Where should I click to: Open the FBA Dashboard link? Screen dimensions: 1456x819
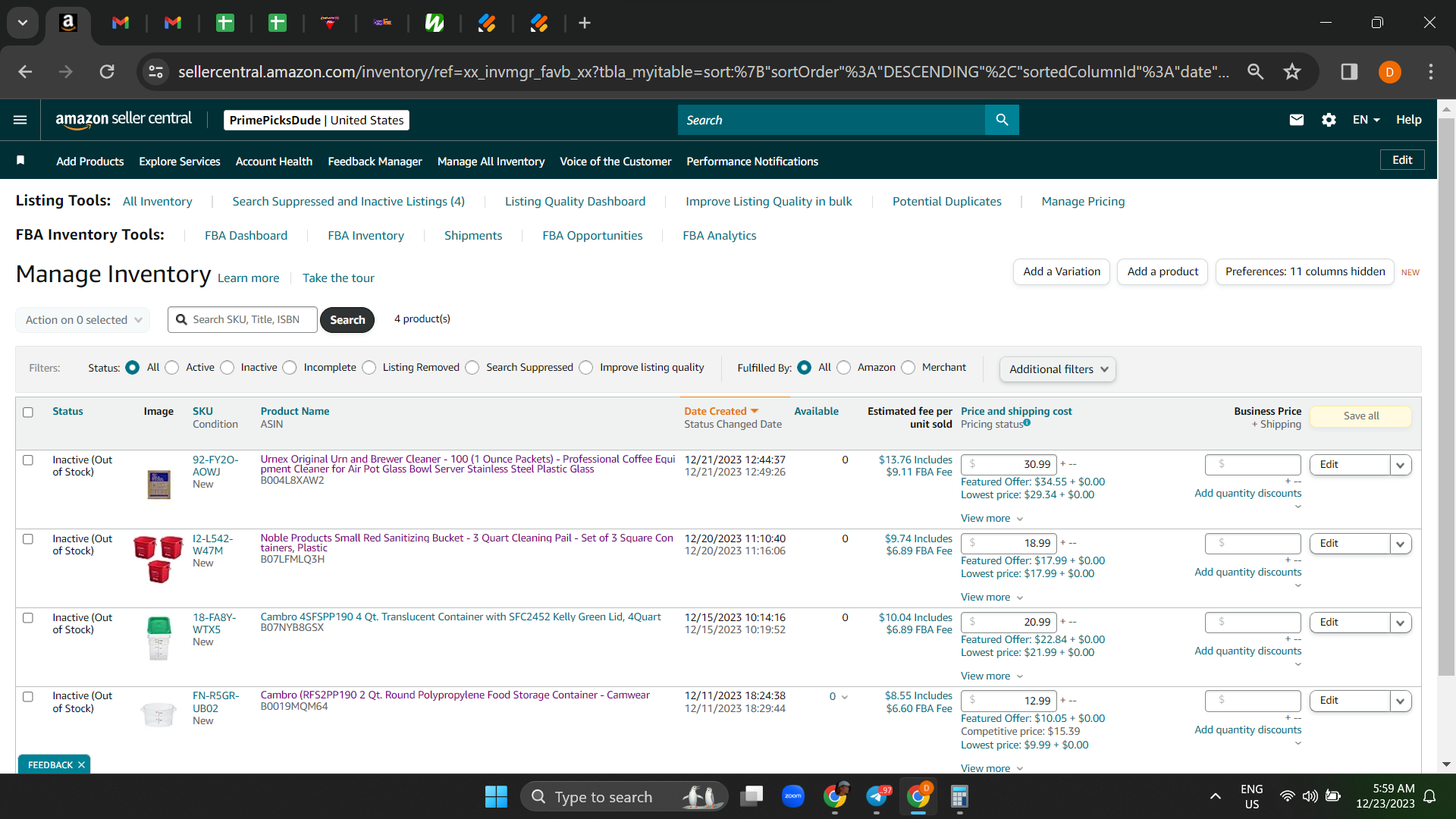point(246,236)
